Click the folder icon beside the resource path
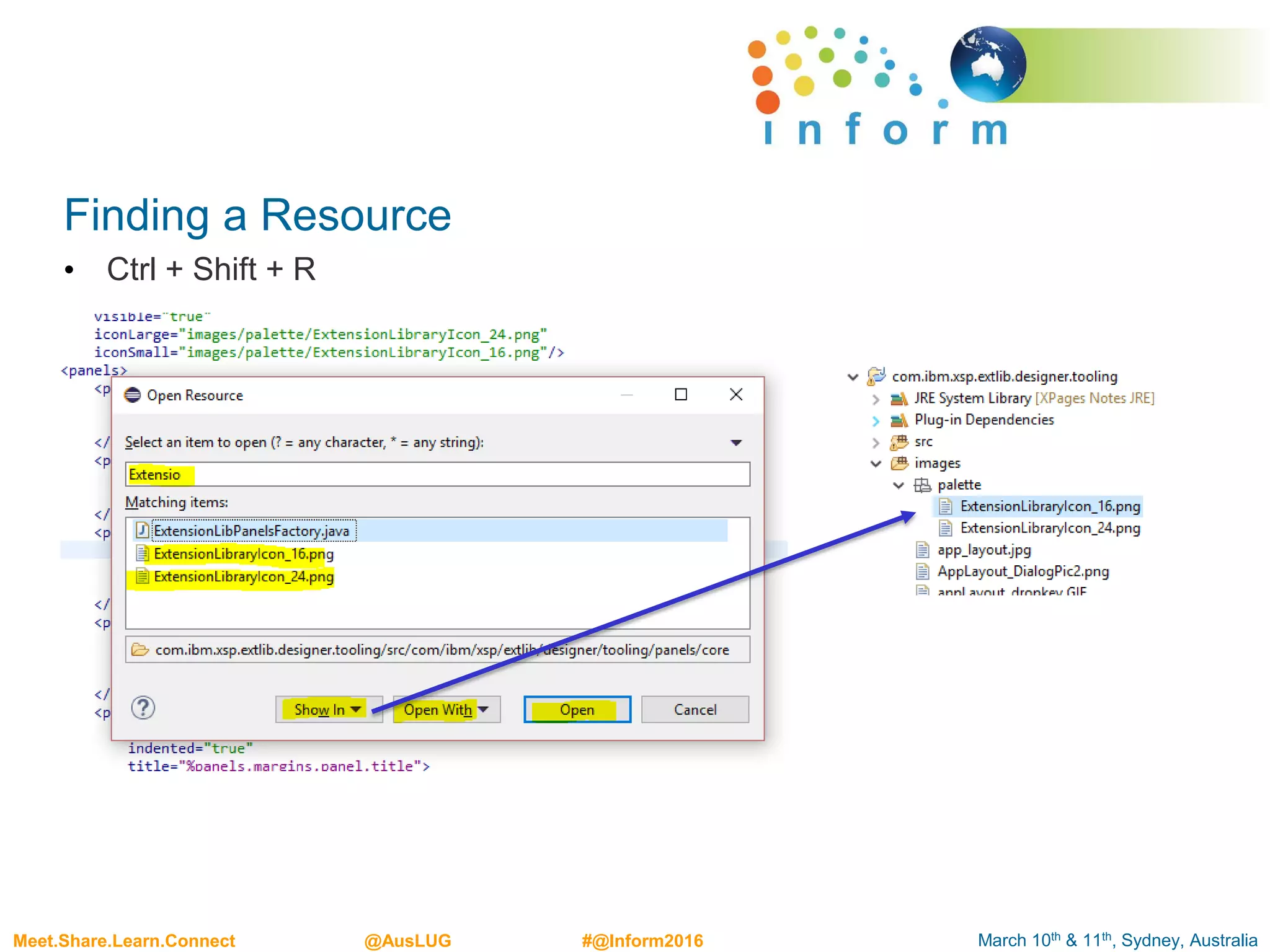Viewport: 1270px width, 952px height. click(x=141, y=650)
